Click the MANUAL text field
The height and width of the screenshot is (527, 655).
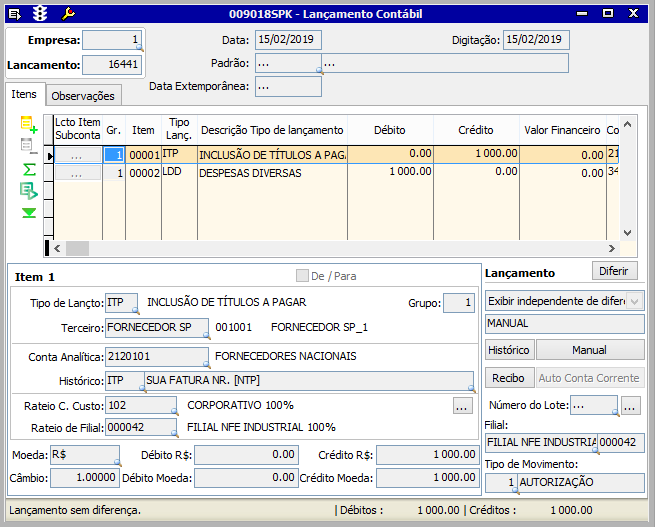(x=564, y=324)
